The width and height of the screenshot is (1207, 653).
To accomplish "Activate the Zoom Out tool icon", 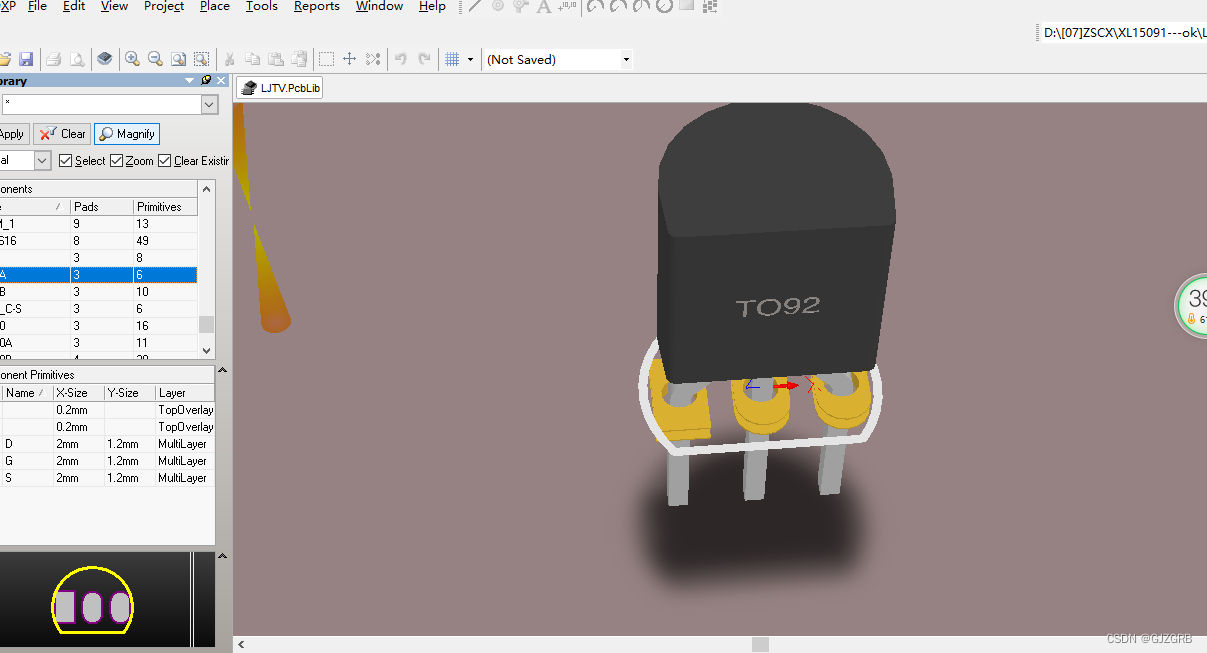I will (155, 59).
